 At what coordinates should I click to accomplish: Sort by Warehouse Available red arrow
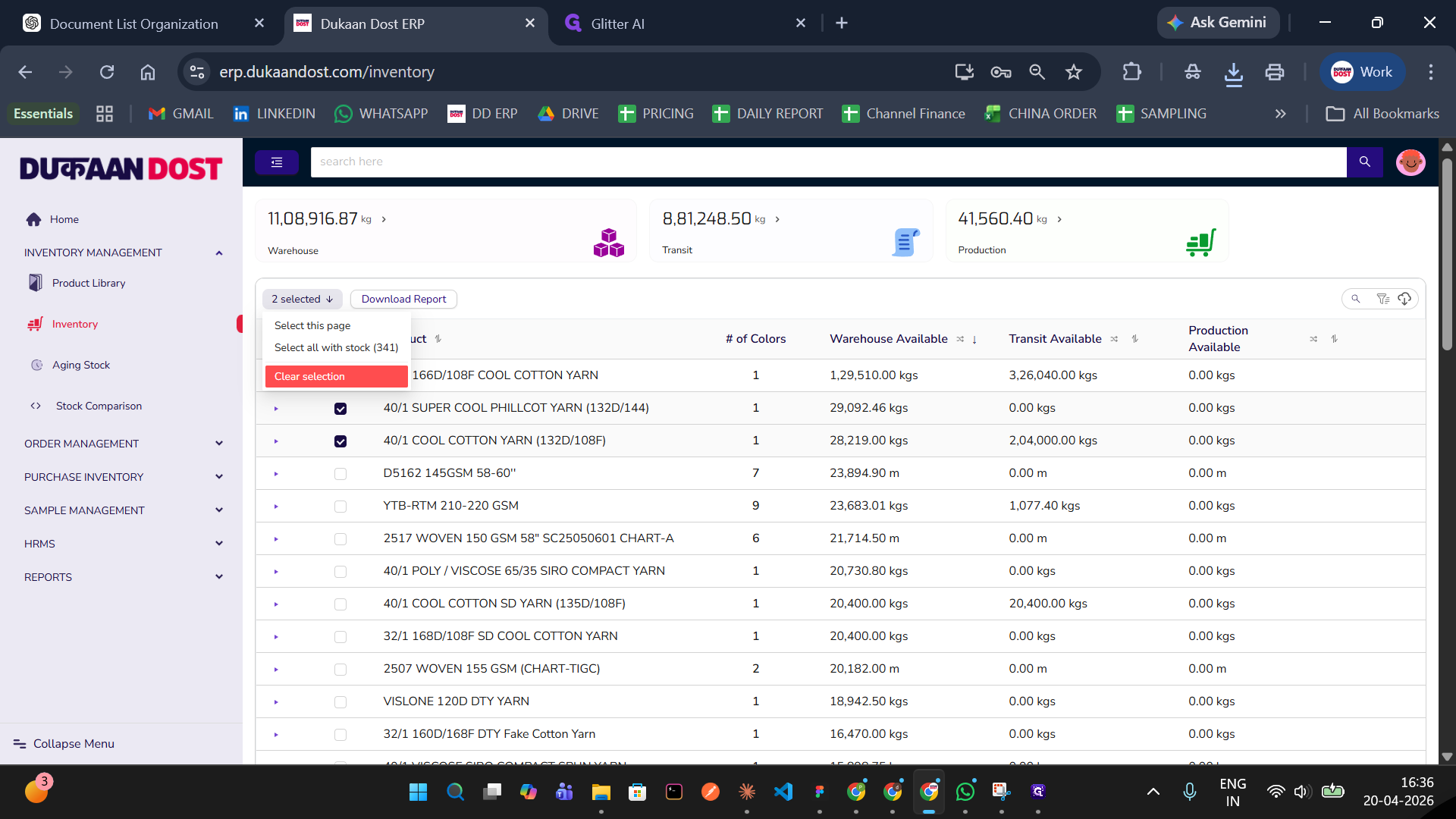click(974, 339)
